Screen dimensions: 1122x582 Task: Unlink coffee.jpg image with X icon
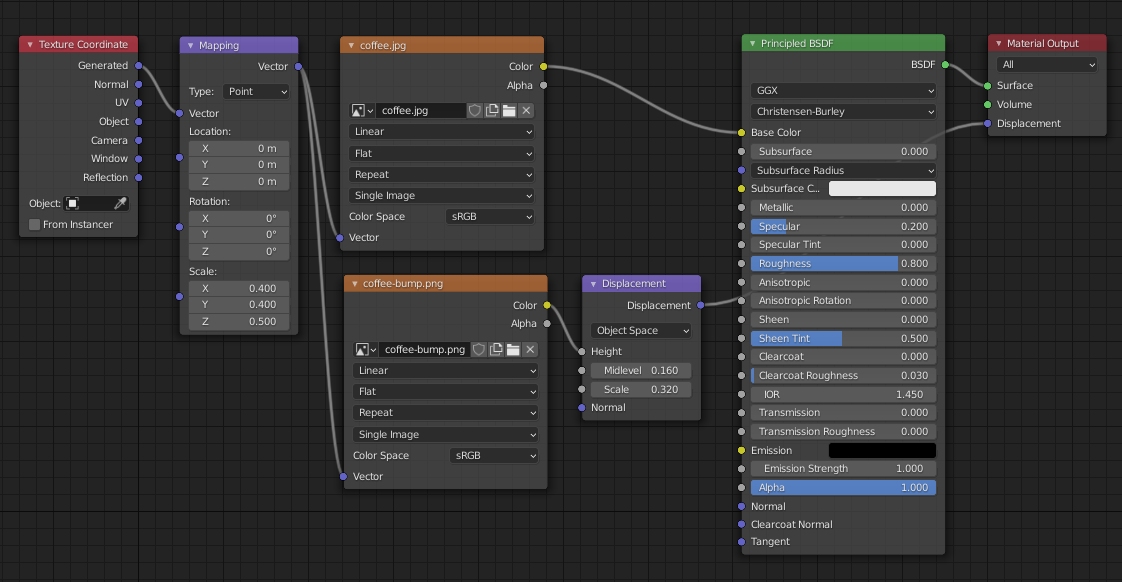click(x=526, y=110)
